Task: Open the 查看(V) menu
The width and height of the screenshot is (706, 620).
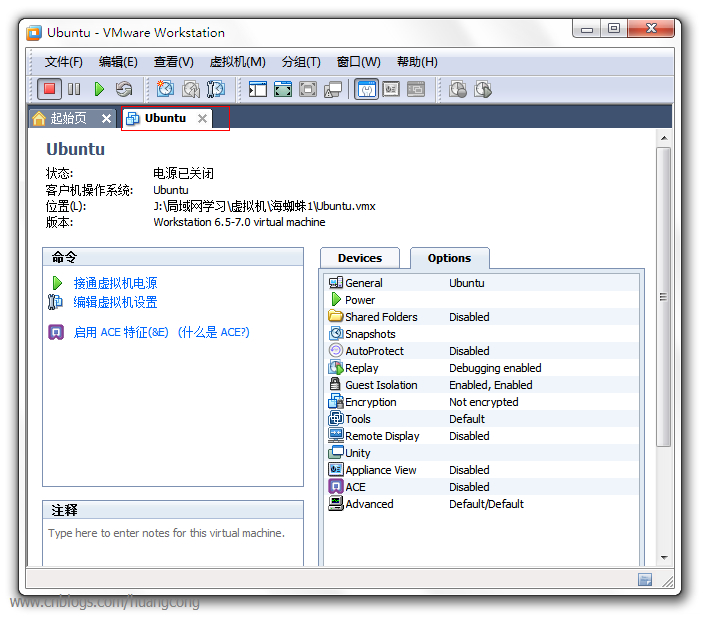Action: (x=173, y=62)
